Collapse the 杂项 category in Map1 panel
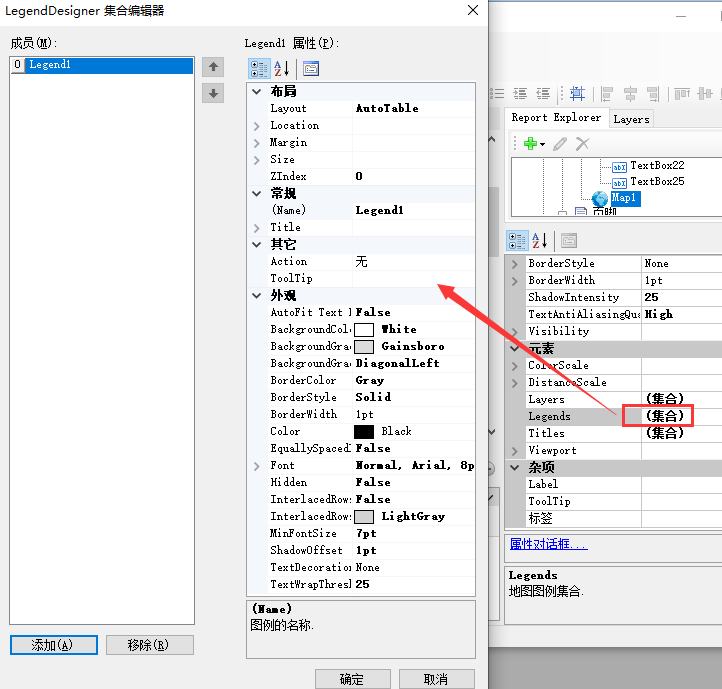722x689 pixels. click(x=515, y=467)
